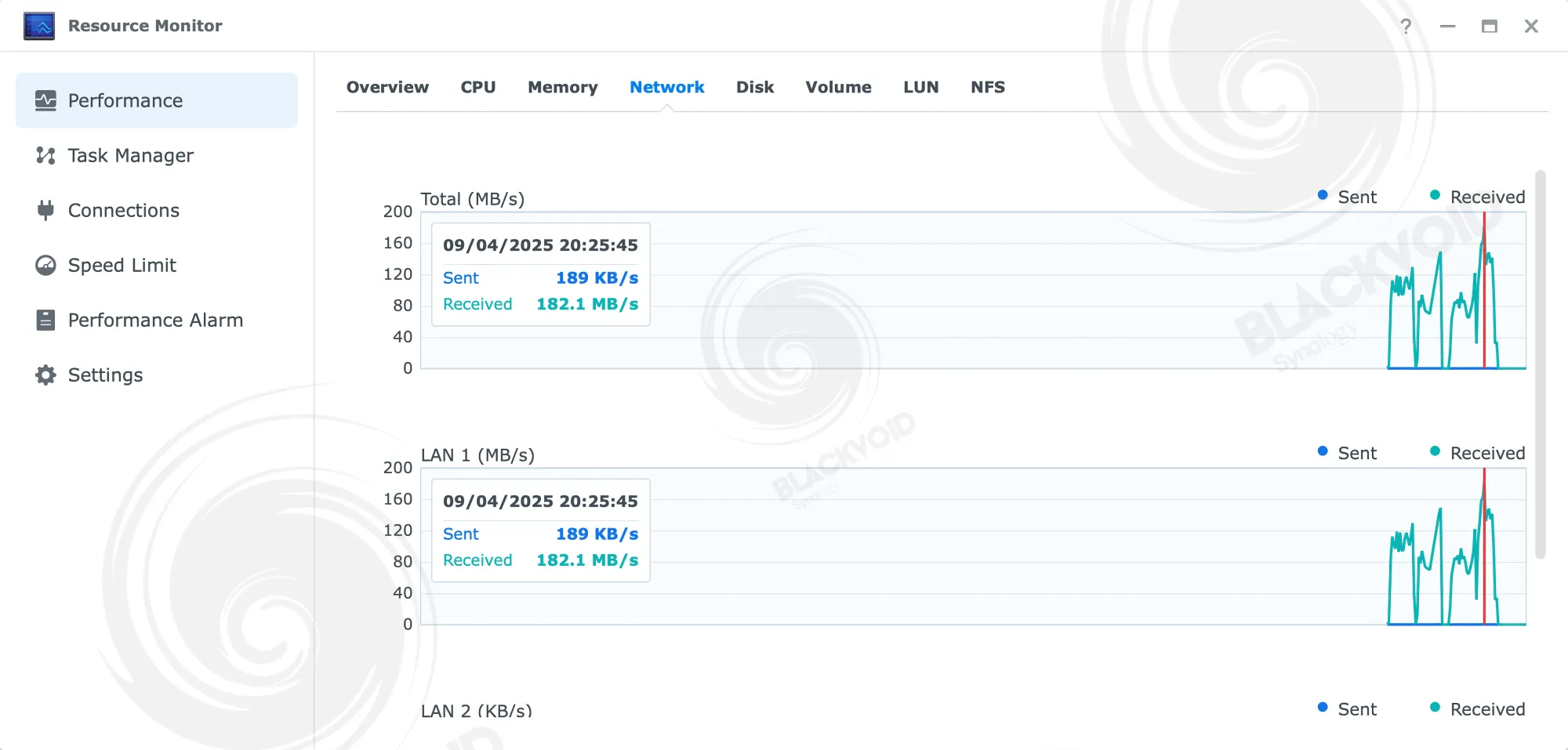The width and height of the screenshot is (1568, 750).
Task: Switch to the Overview tab
Action: (x=387, y=87)
